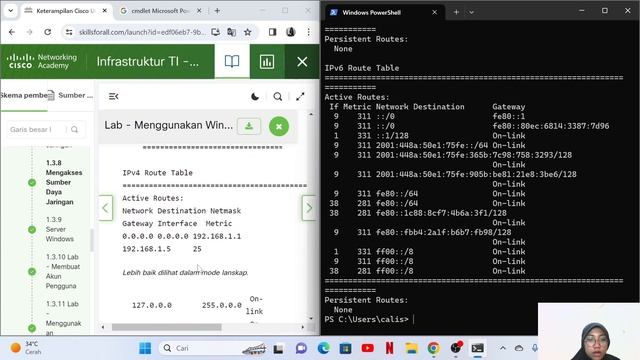Open Microsoft Store from taskbar

pos(345,348)
